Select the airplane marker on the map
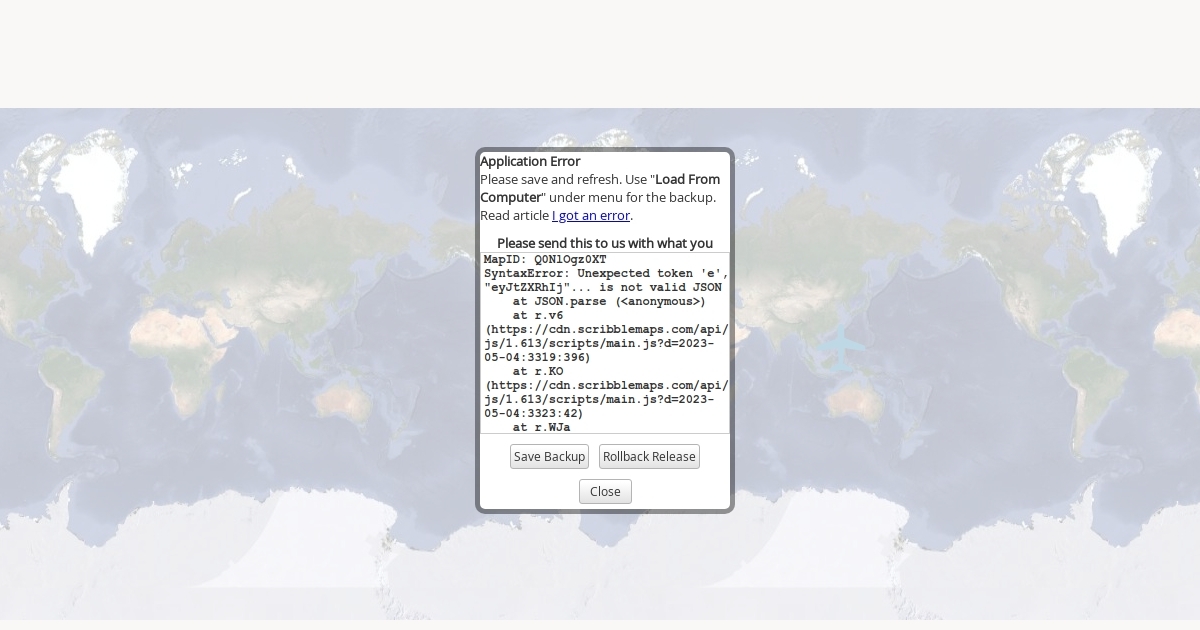Viewport: 1200px width, 630px height. coord(842,347)
